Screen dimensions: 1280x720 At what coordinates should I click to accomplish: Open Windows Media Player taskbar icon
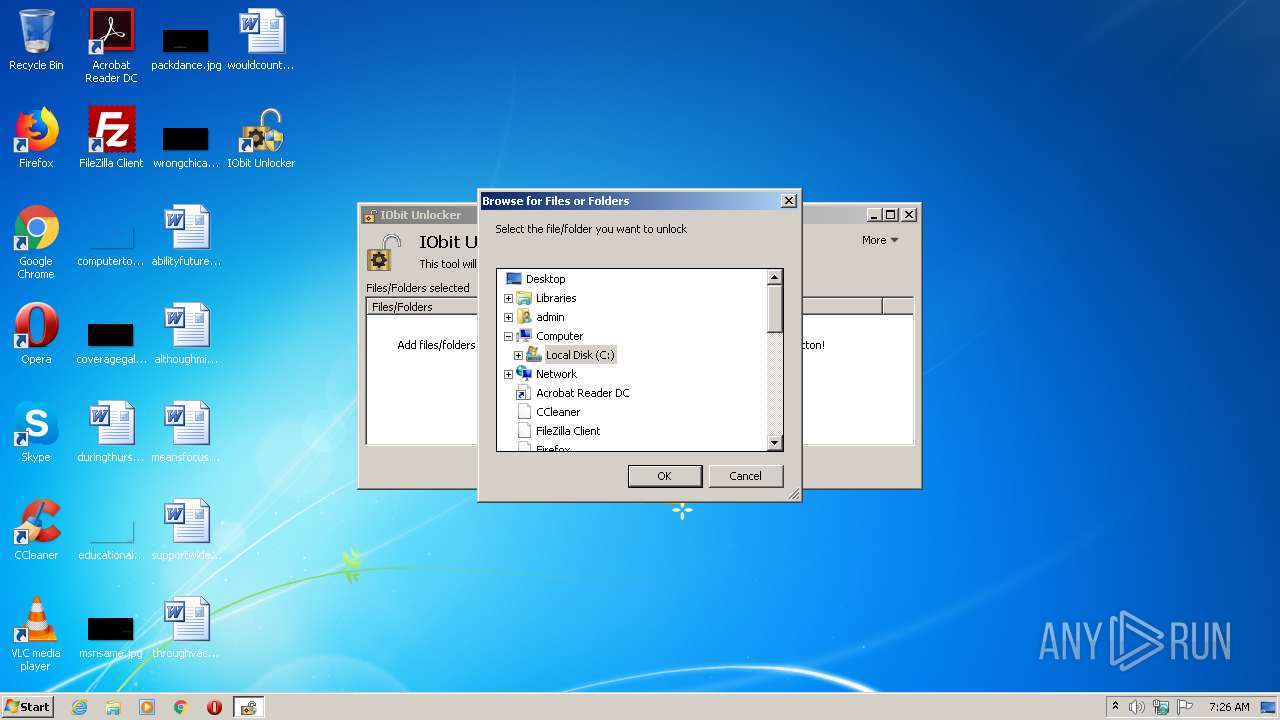click(x=147, y=707)
